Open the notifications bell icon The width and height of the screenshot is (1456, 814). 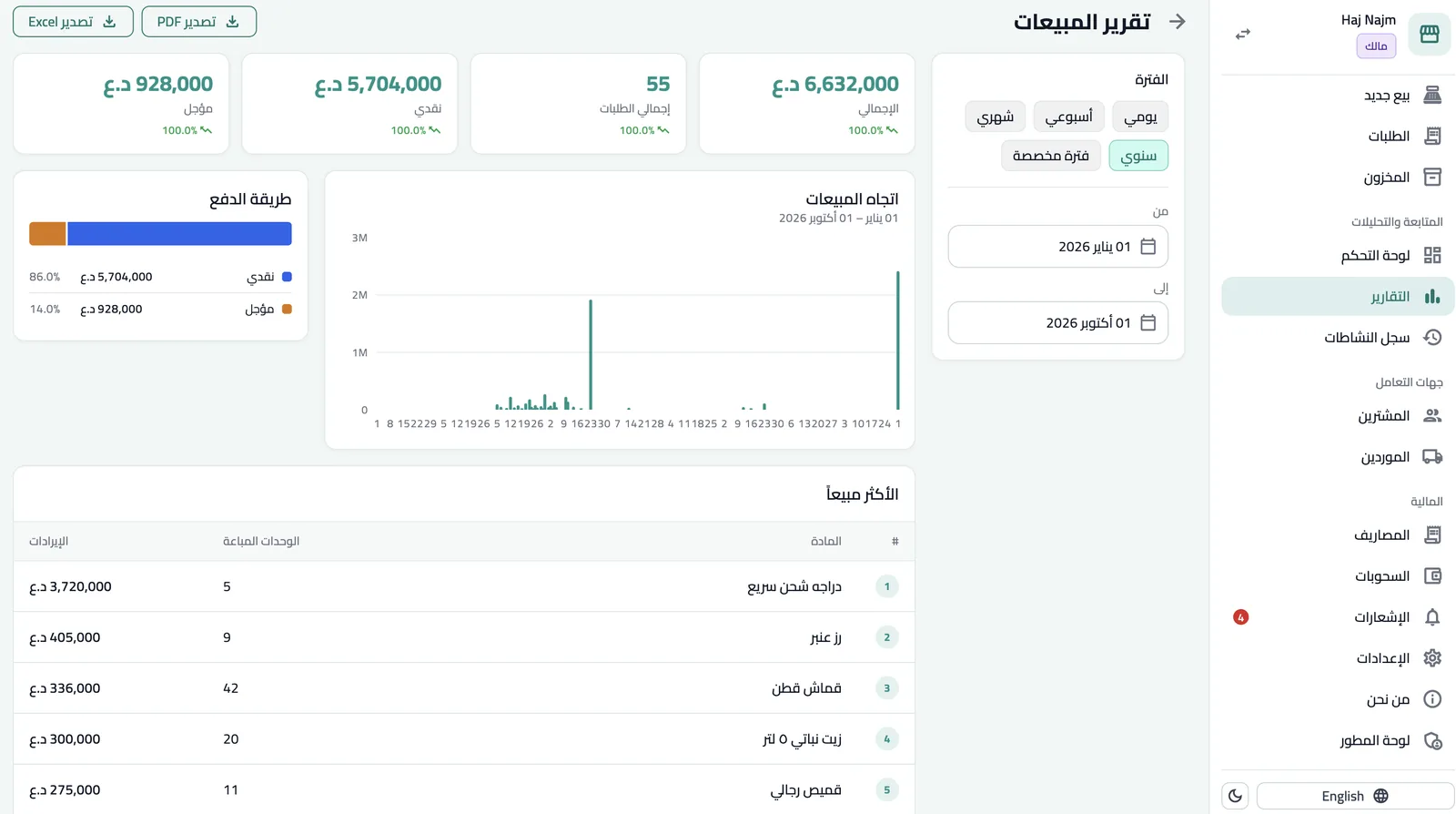click(1432, 616)
